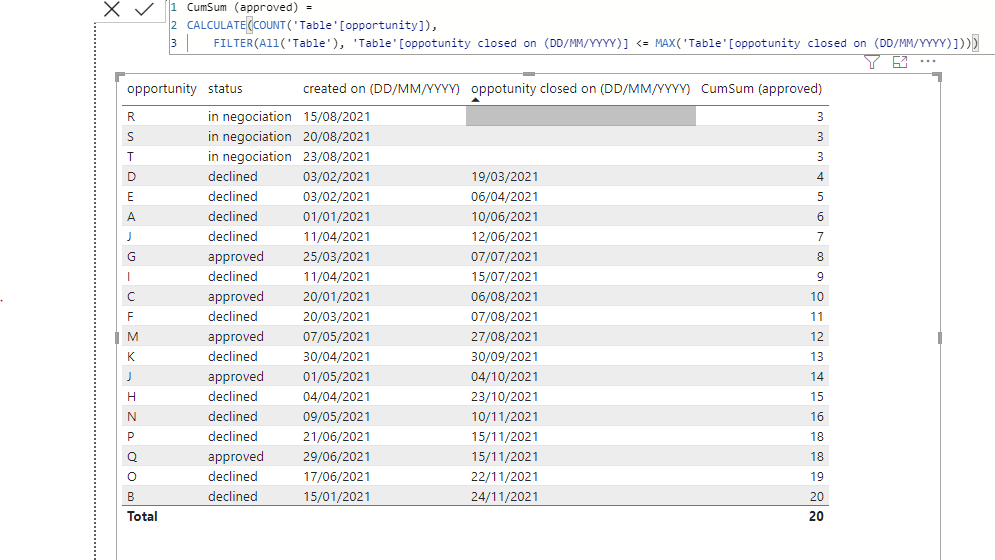The image size is (995, 560).
Task: Click the created date 23/08/2021
Action: pos(336,157)
